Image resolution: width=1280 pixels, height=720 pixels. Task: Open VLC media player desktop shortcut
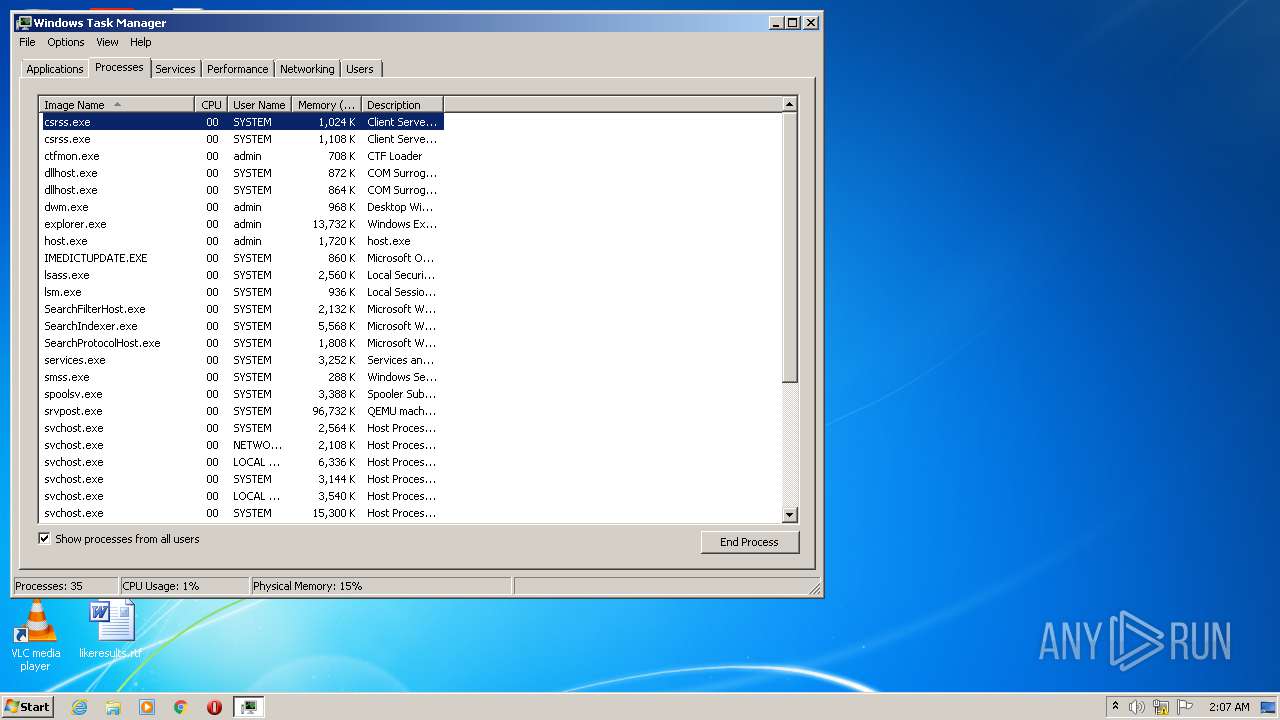[x=36, y=636]
